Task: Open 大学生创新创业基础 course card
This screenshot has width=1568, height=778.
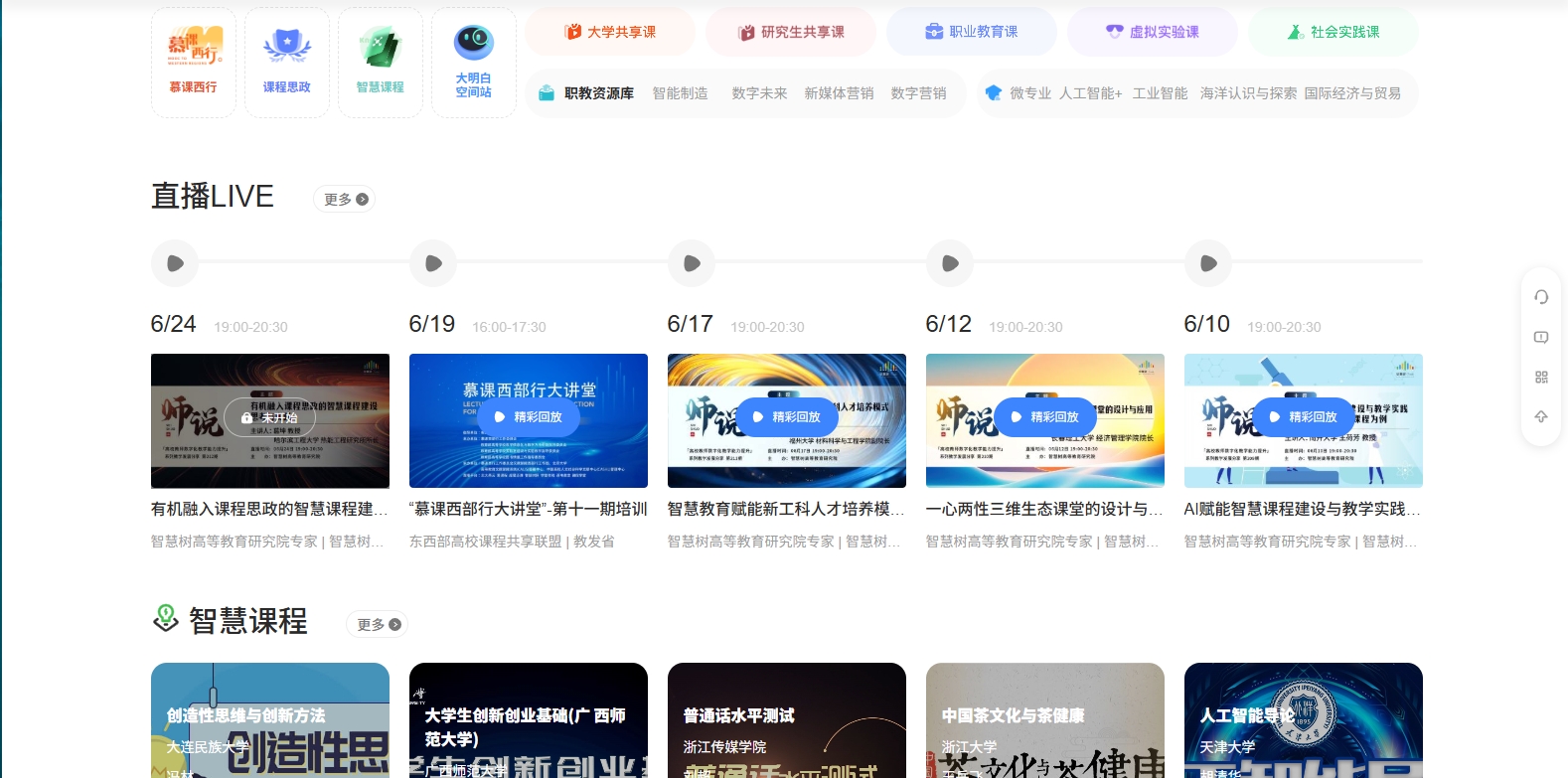Action: (x=529, y=720)
